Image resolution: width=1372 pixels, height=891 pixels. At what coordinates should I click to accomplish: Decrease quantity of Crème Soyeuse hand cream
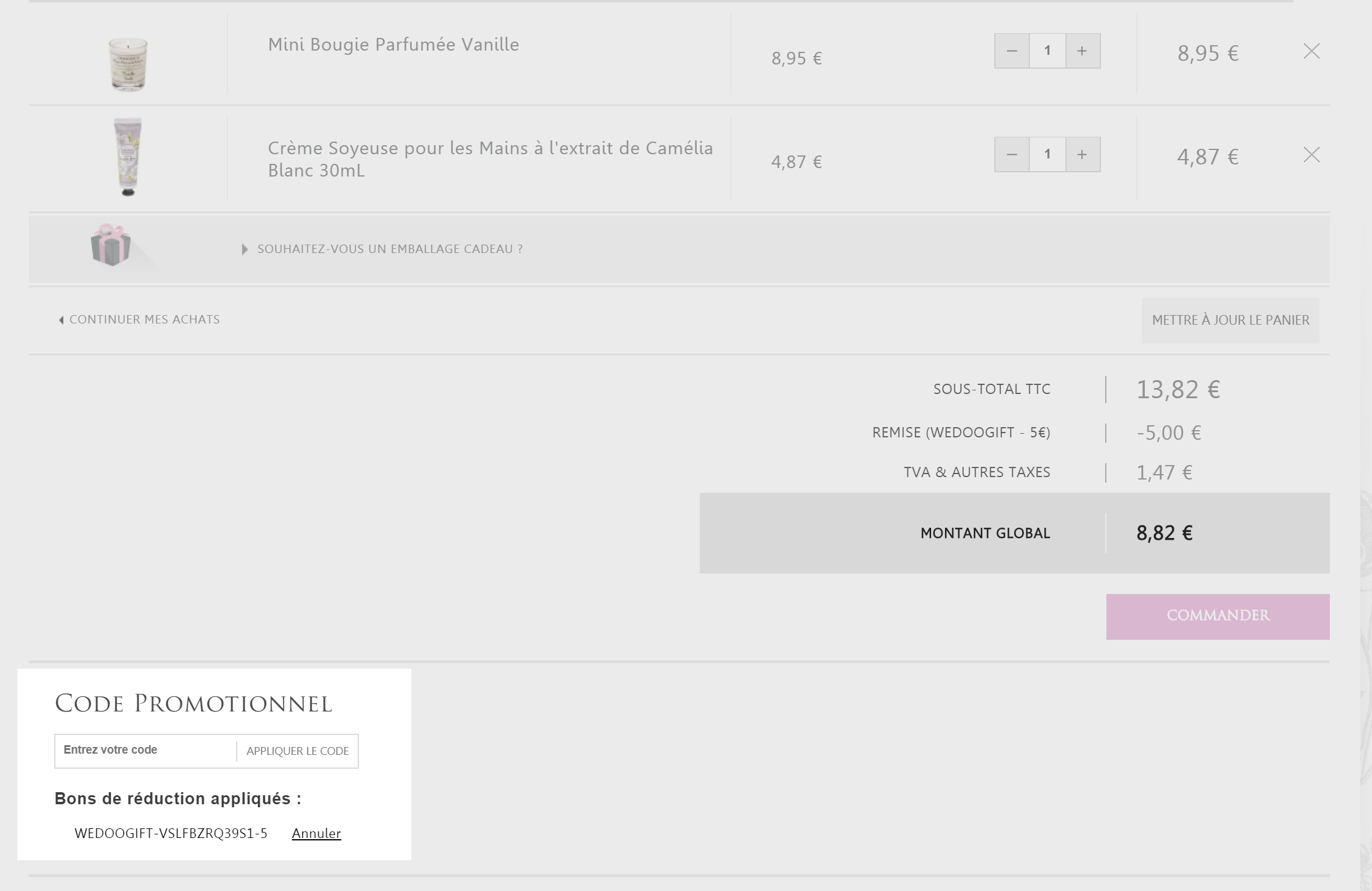pos(1012,154)
